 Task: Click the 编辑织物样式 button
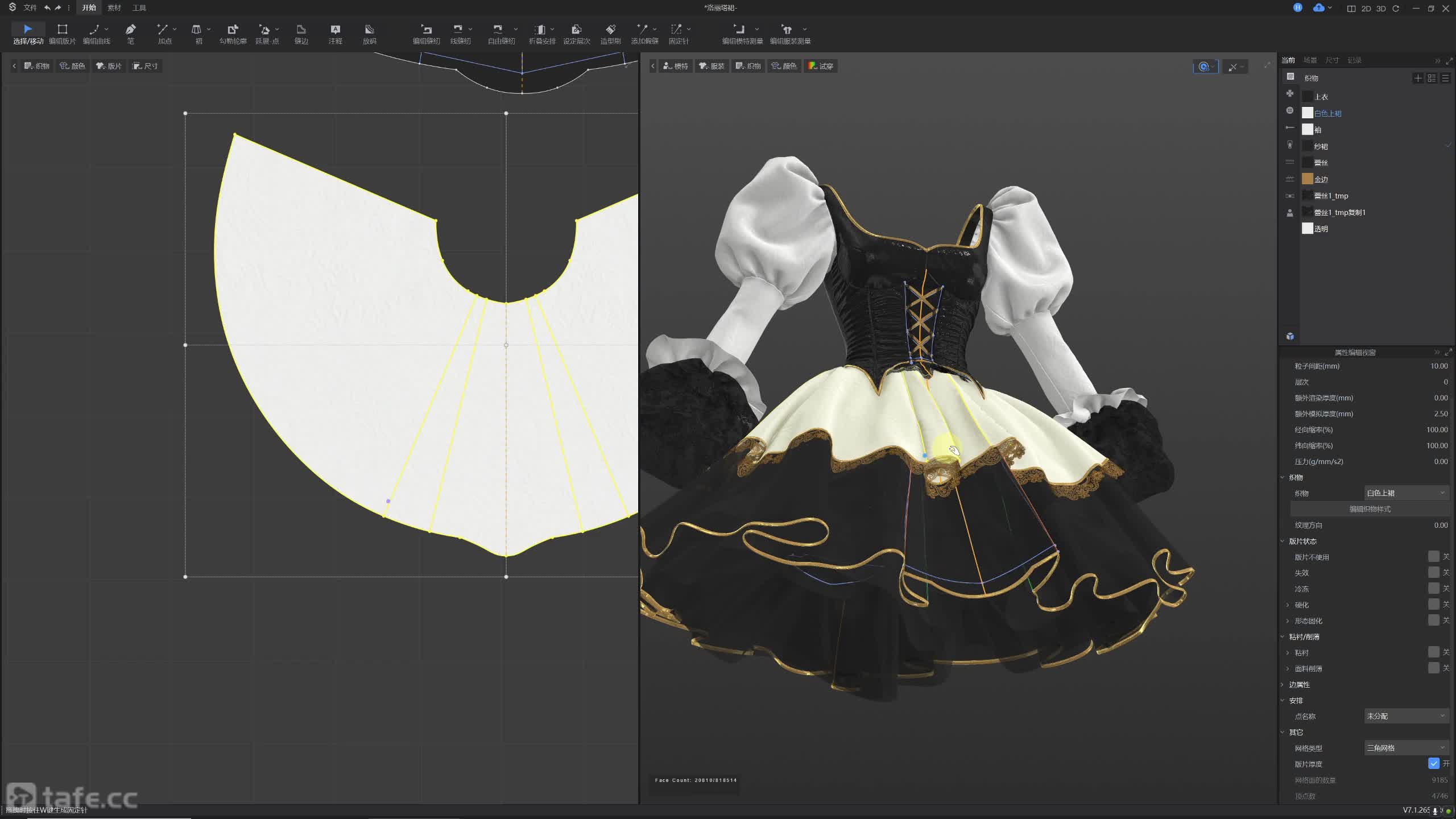(1370, 509)
